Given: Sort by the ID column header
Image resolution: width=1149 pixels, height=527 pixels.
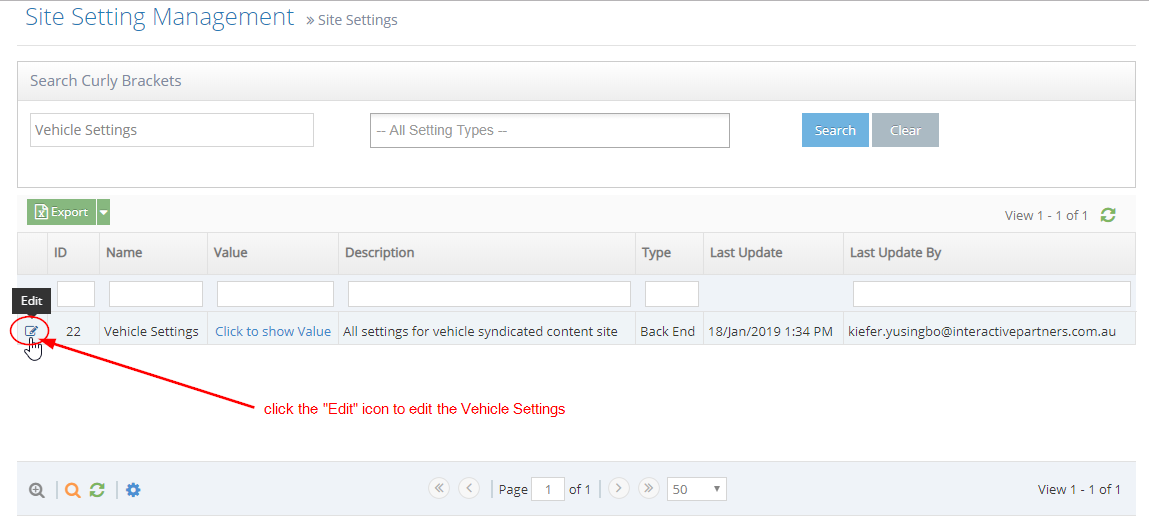Looking at the screenshot, I should pyautogui.click(x=73, y=253).
